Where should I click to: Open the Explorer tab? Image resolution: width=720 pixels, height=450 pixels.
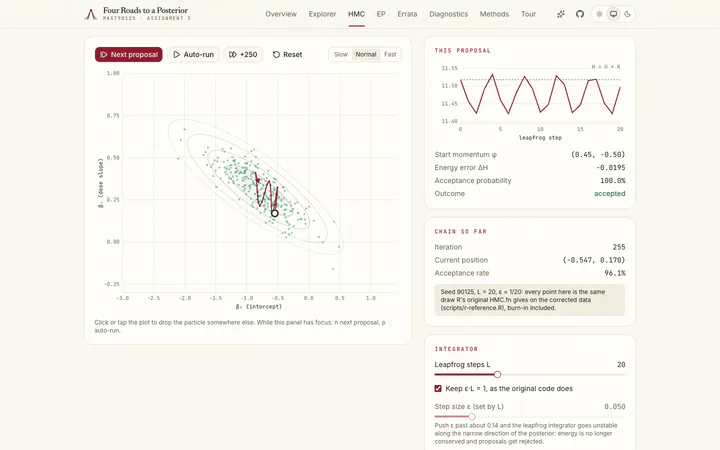coord(322,14)
